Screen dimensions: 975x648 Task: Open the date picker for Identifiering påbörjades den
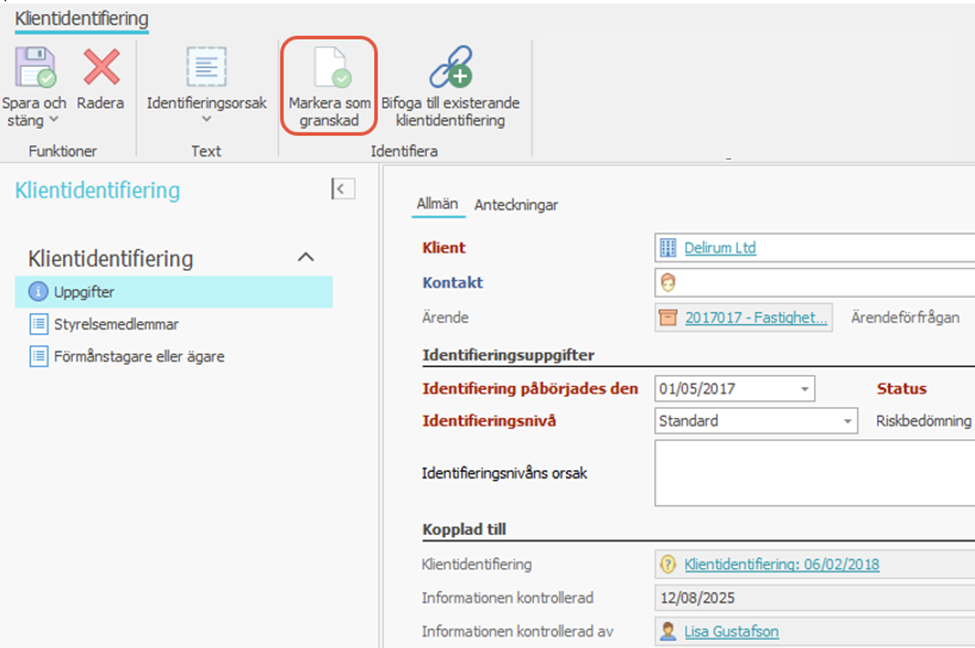coord(804,389)
